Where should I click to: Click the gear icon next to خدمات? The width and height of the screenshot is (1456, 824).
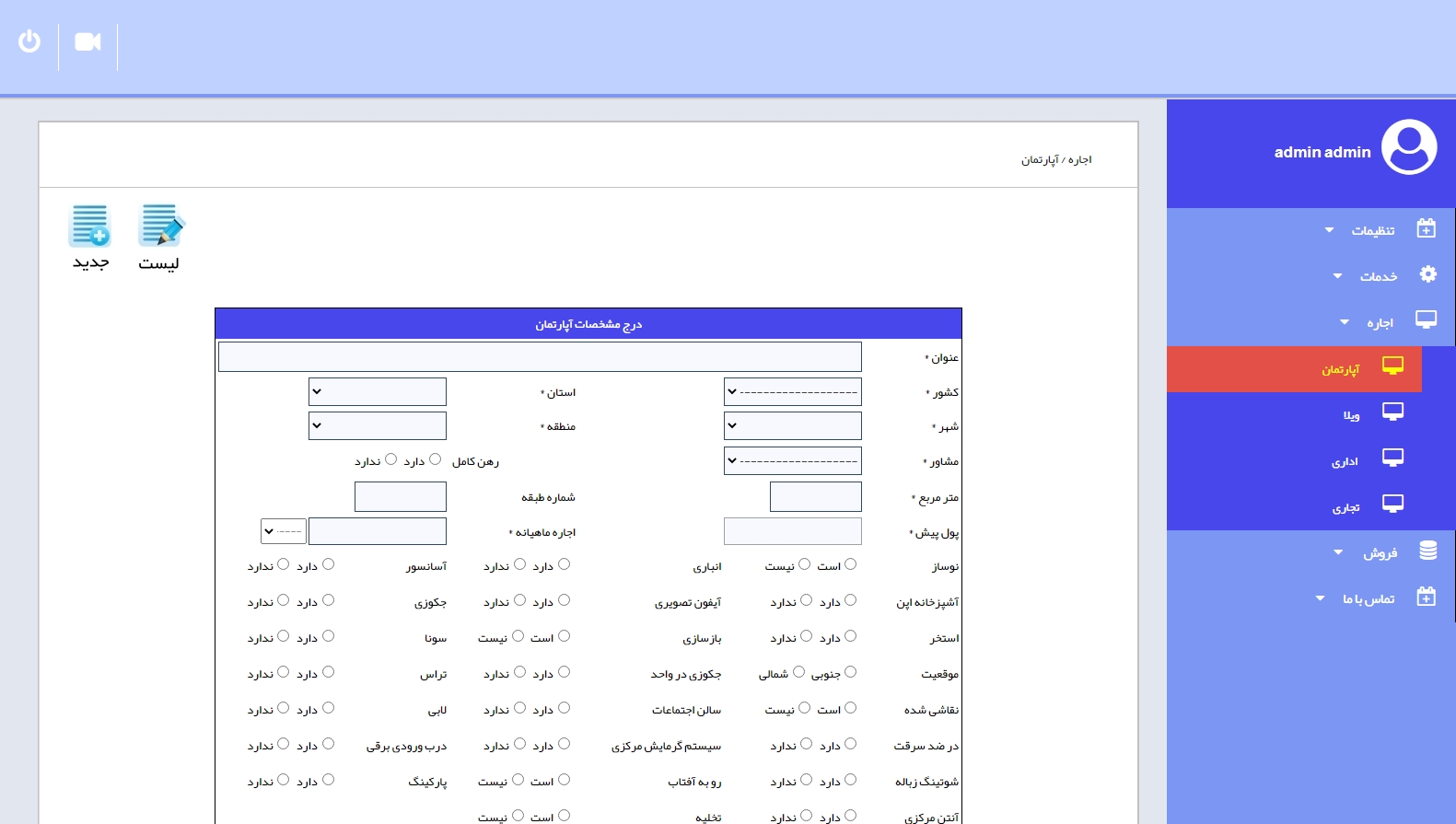tap(1427, 274)
